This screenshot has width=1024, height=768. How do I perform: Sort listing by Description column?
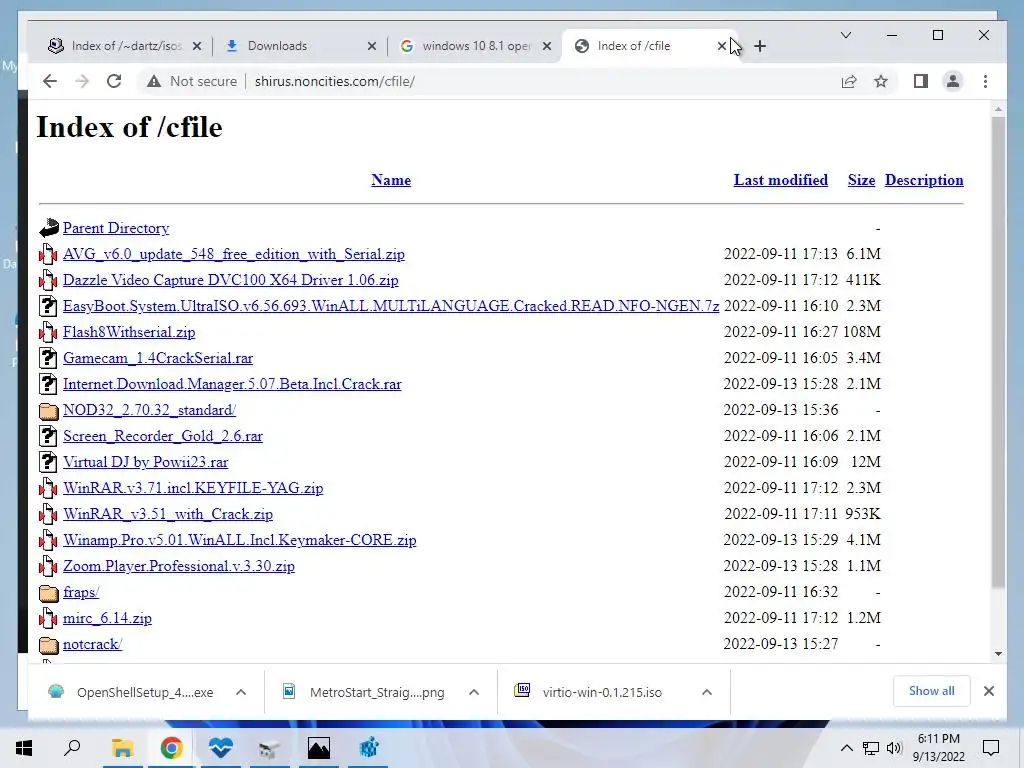924,180
